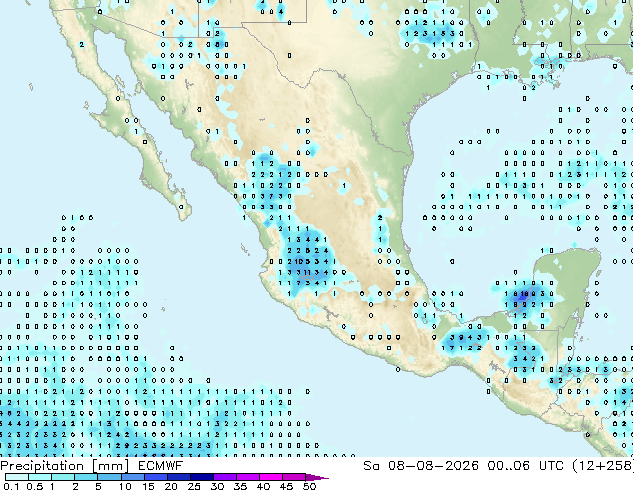Click the 1–2 mm legend color swatch
This screenshot has height=490, width=634.
pos(63,477)
